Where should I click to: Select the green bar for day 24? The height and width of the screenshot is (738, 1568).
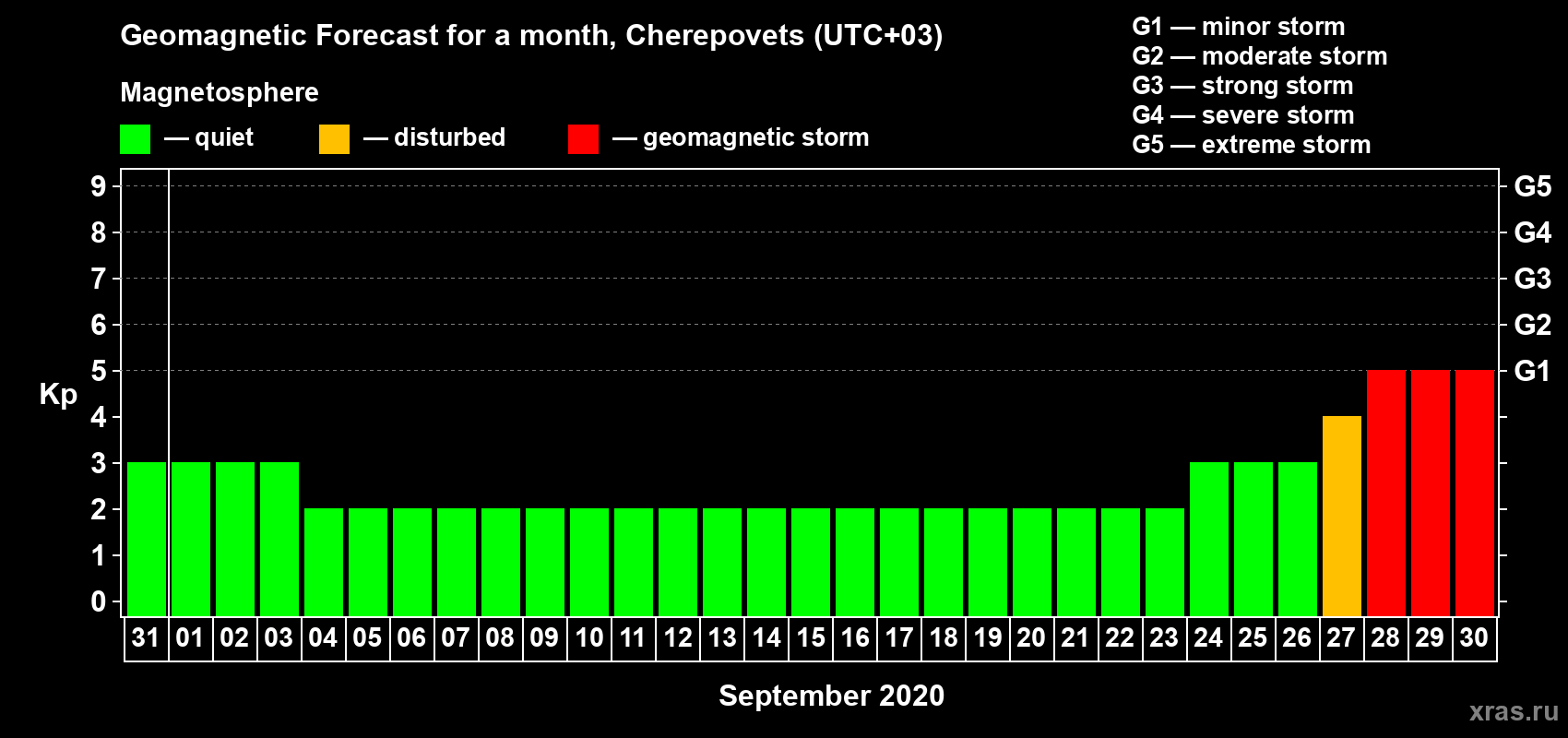click(x=1209, y=539)
